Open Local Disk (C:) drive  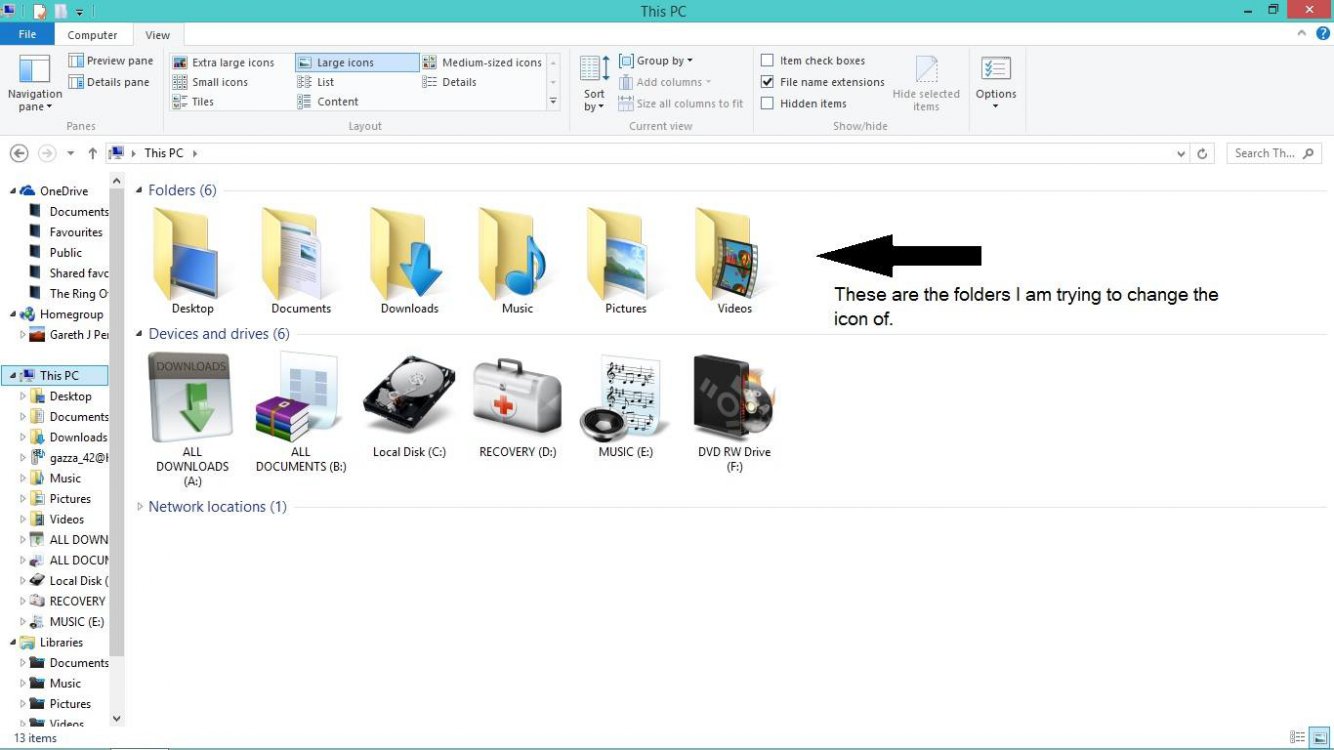point(408,400)
